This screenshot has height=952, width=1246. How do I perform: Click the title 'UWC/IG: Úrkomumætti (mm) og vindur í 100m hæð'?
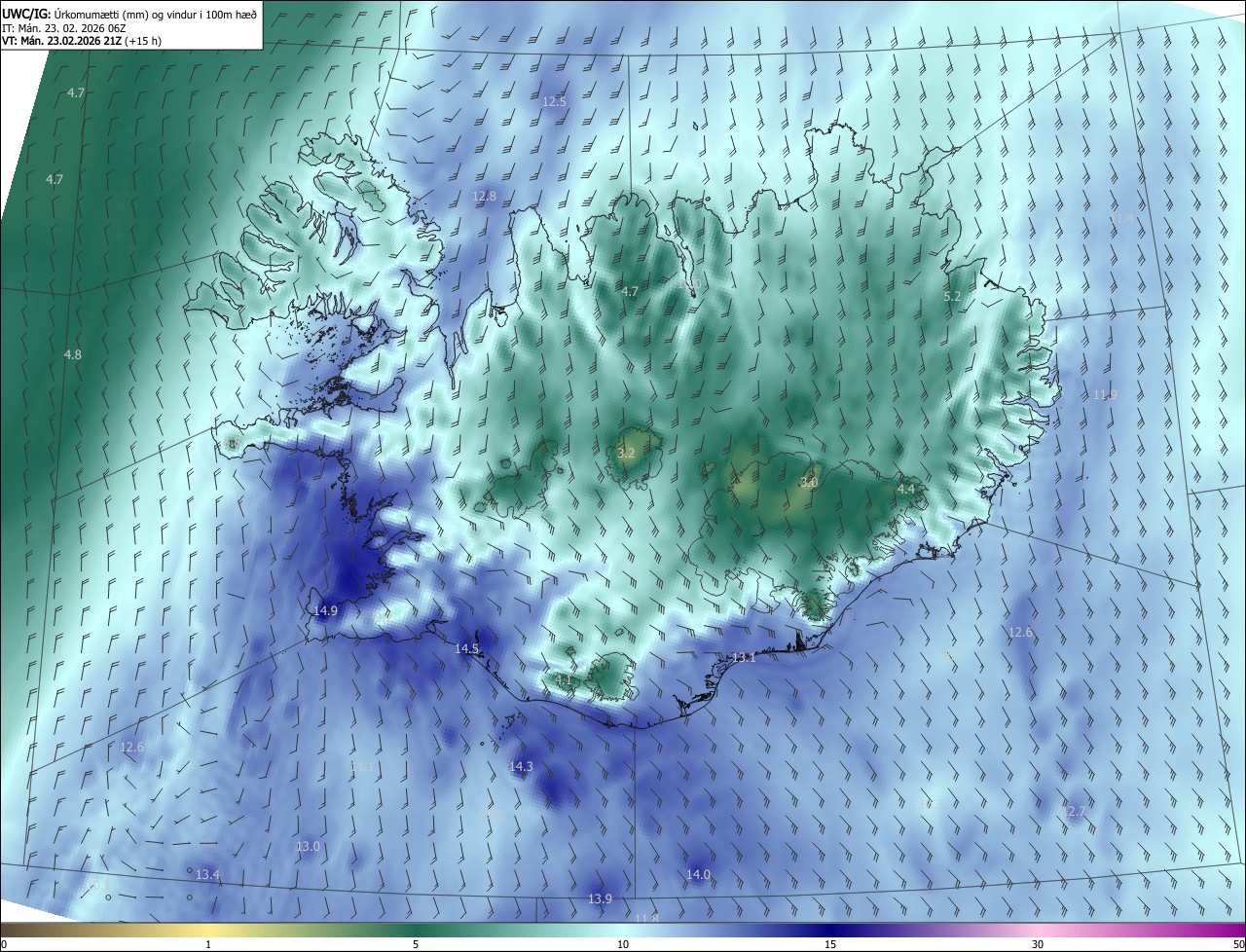coord(129,14)
